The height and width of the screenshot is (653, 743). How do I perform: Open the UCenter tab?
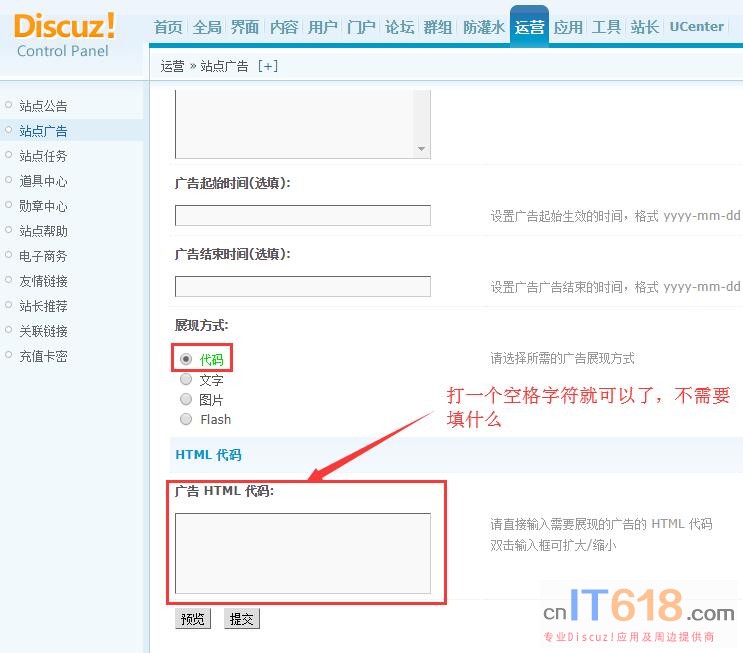tap(697, 27)
